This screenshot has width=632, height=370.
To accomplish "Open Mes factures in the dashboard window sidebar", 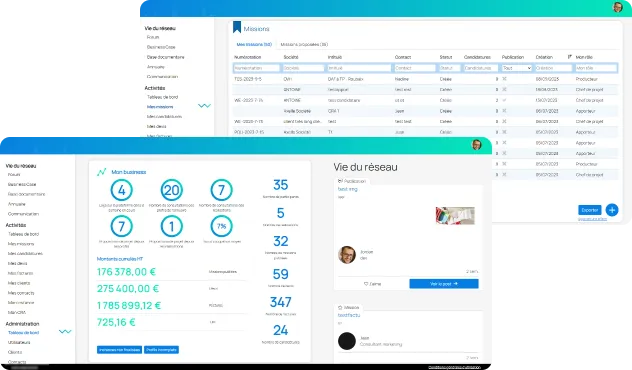I will (21, 273).
